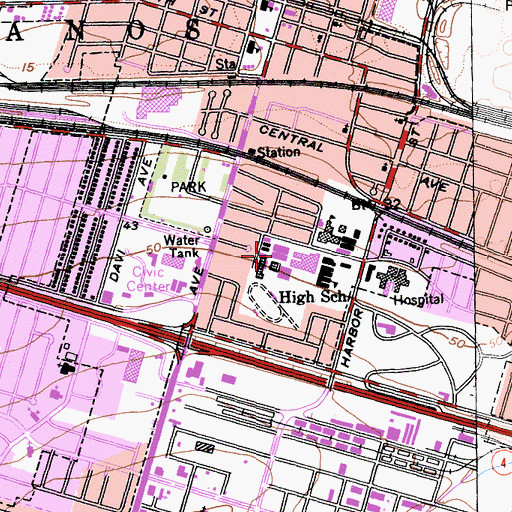Viewport: 512px width, 512px height.
Task: Click the DAVI street label
Action: [117, 266]
